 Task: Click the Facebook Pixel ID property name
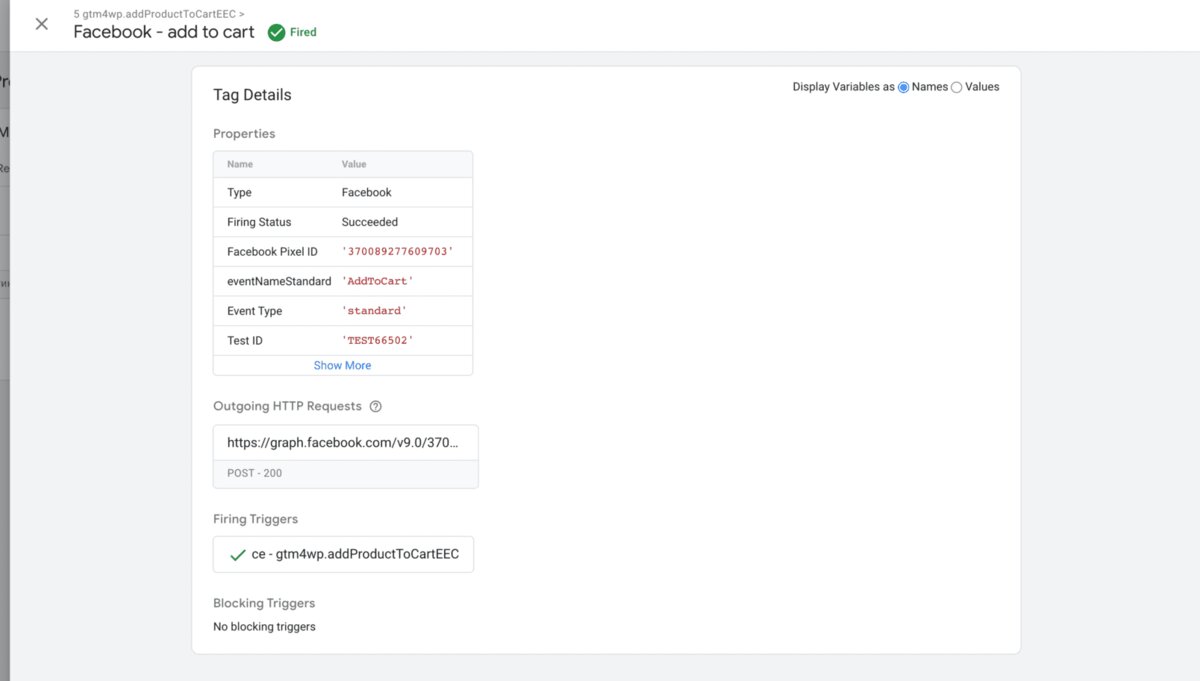tap(272, 252)
